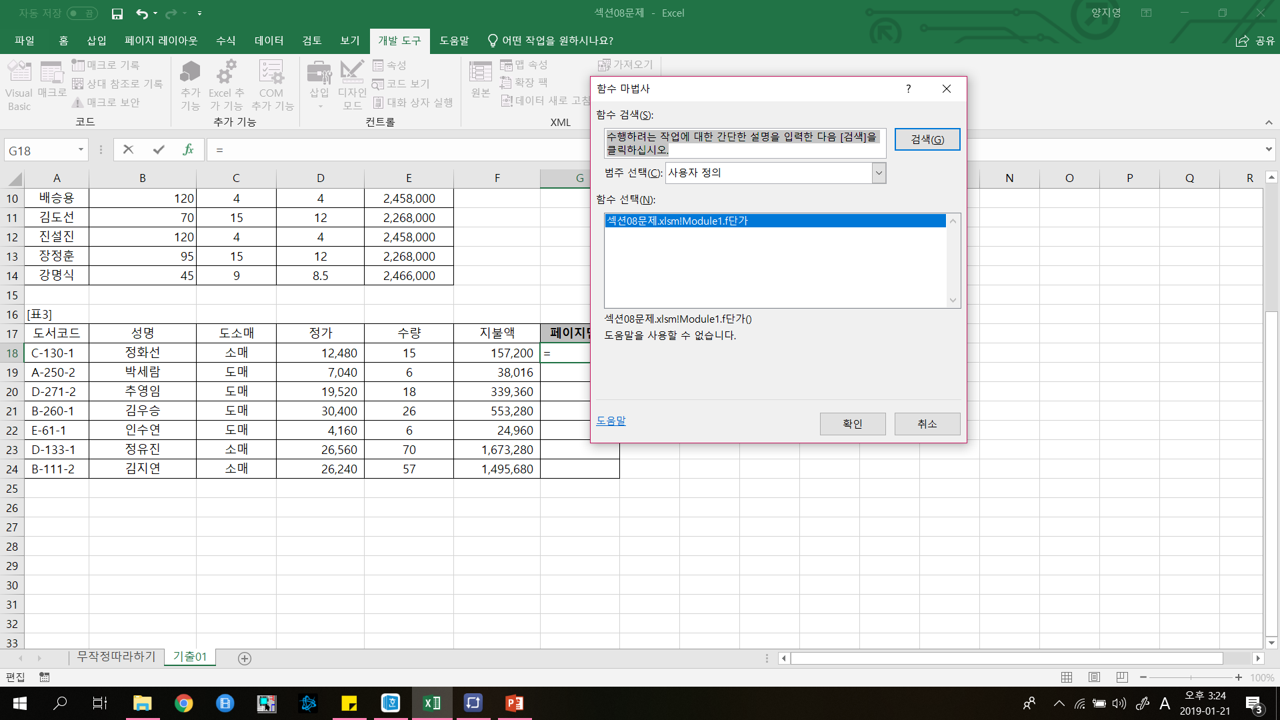Switch to the 무작정따라하기 sheet tab
Screen dimensions: 1280x720
point(116,657)
